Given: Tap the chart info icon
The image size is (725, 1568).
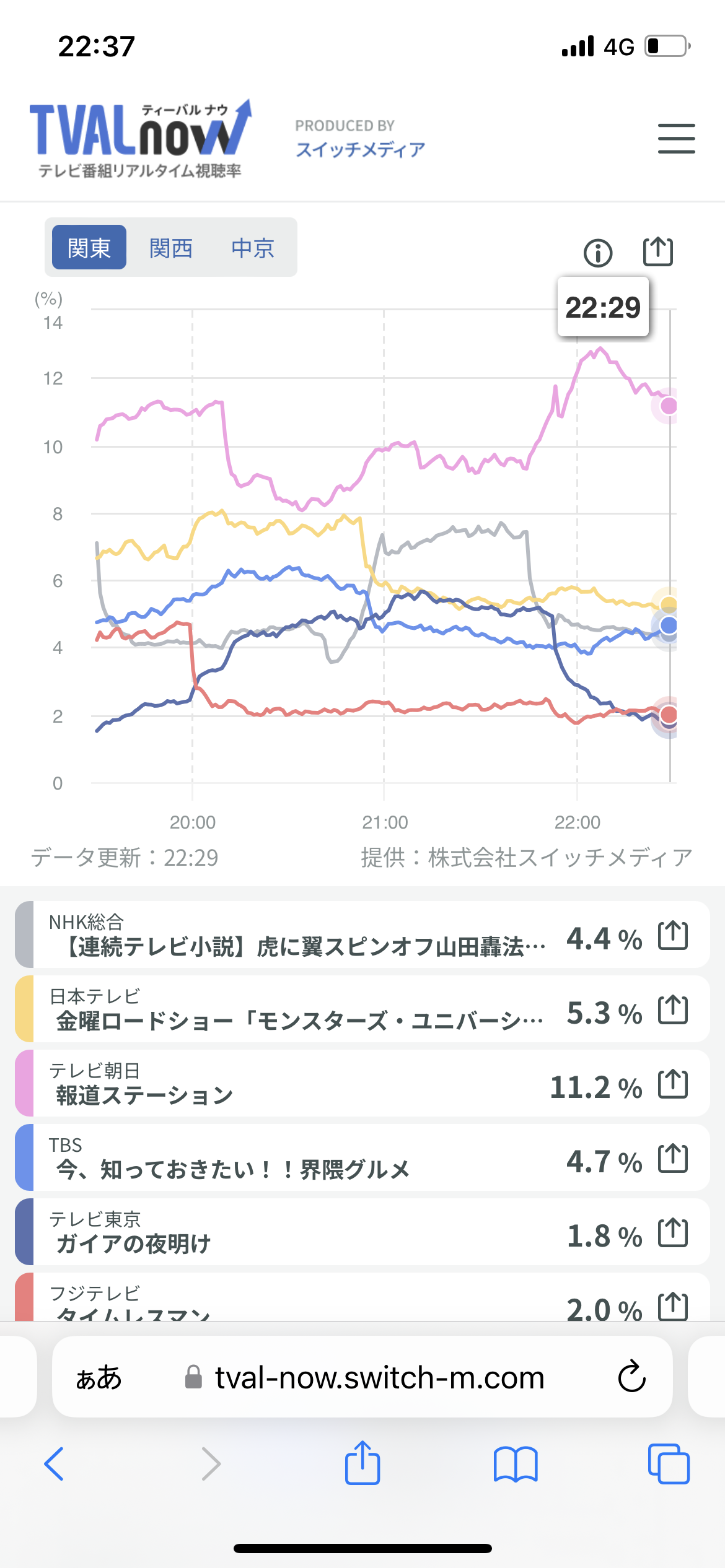Looking at the screenshot, I should 598,253.
